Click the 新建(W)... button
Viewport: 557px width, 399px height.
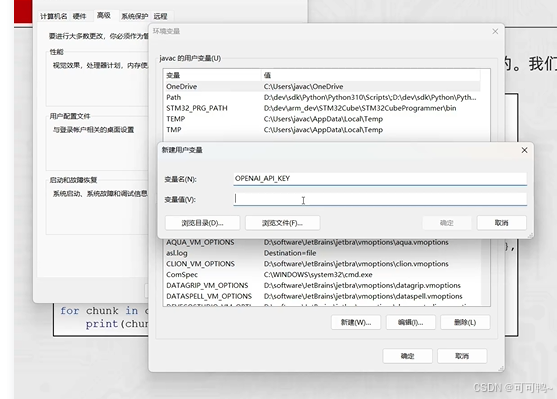356,323
